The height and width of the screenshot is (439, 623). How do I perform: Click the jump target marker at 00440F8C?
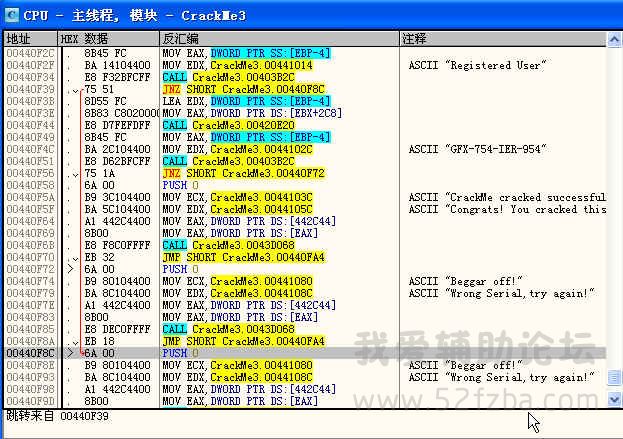(x=70, y=353)
